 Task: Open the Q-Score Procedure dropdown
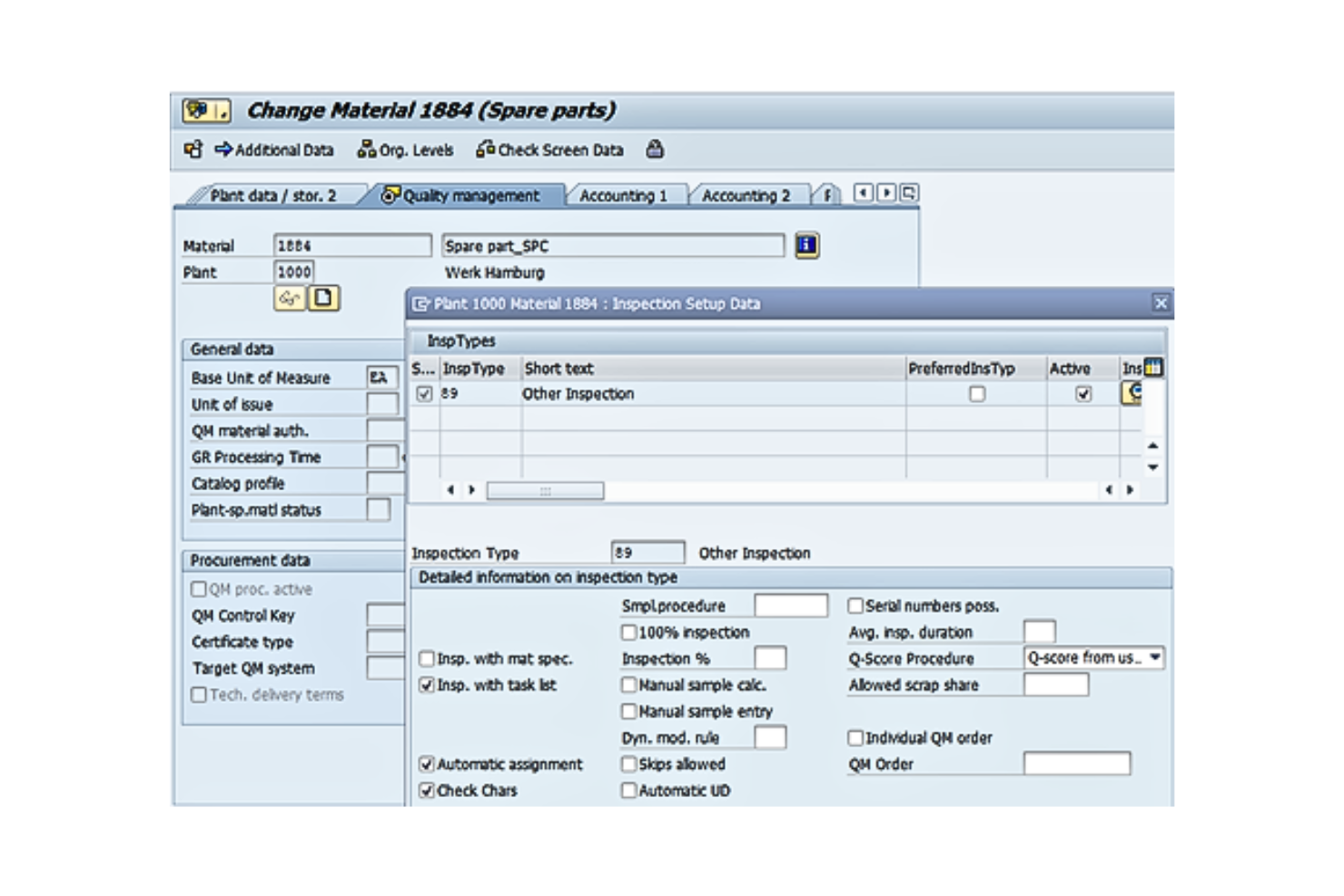pos(1155,657)
